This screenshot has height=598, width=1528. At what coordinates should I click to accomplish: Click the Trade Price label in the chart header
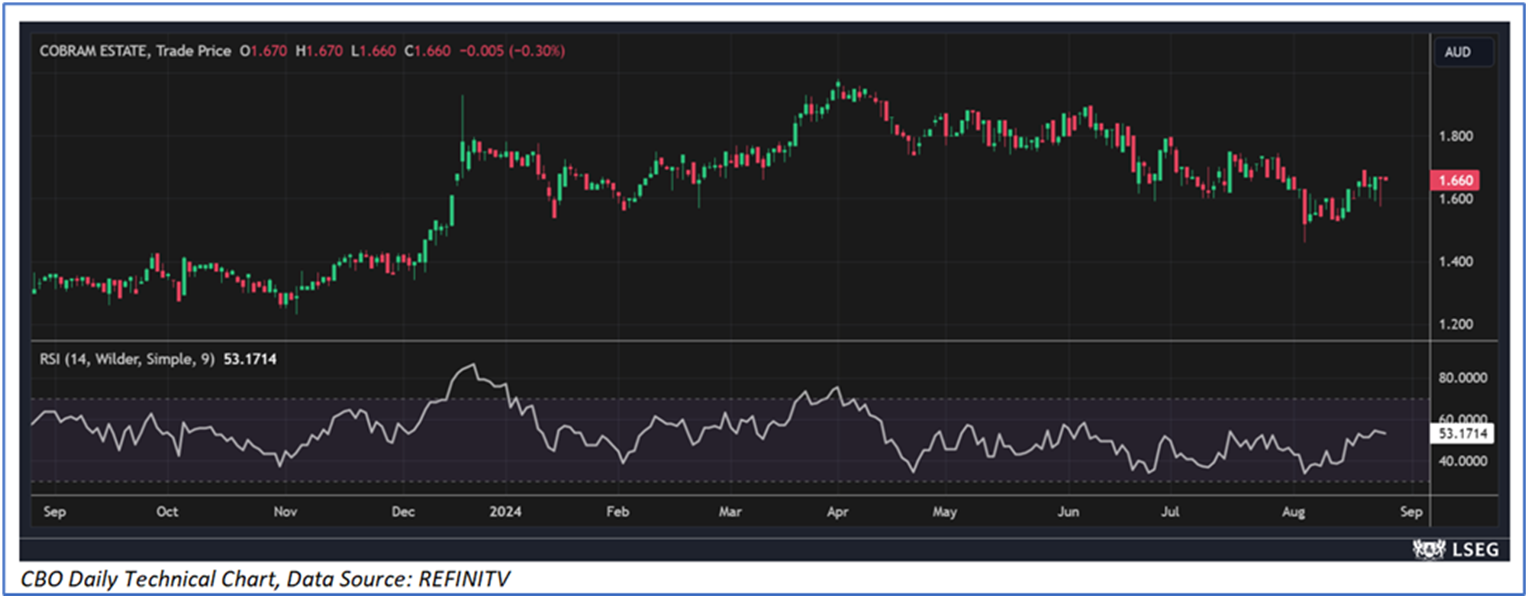pos(194,50)
